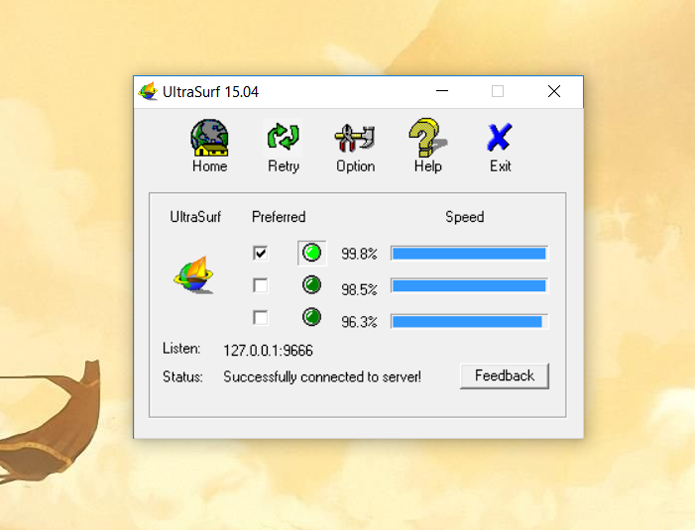
Task: Click the 98.5% speed bar
Action: [469, 286]
